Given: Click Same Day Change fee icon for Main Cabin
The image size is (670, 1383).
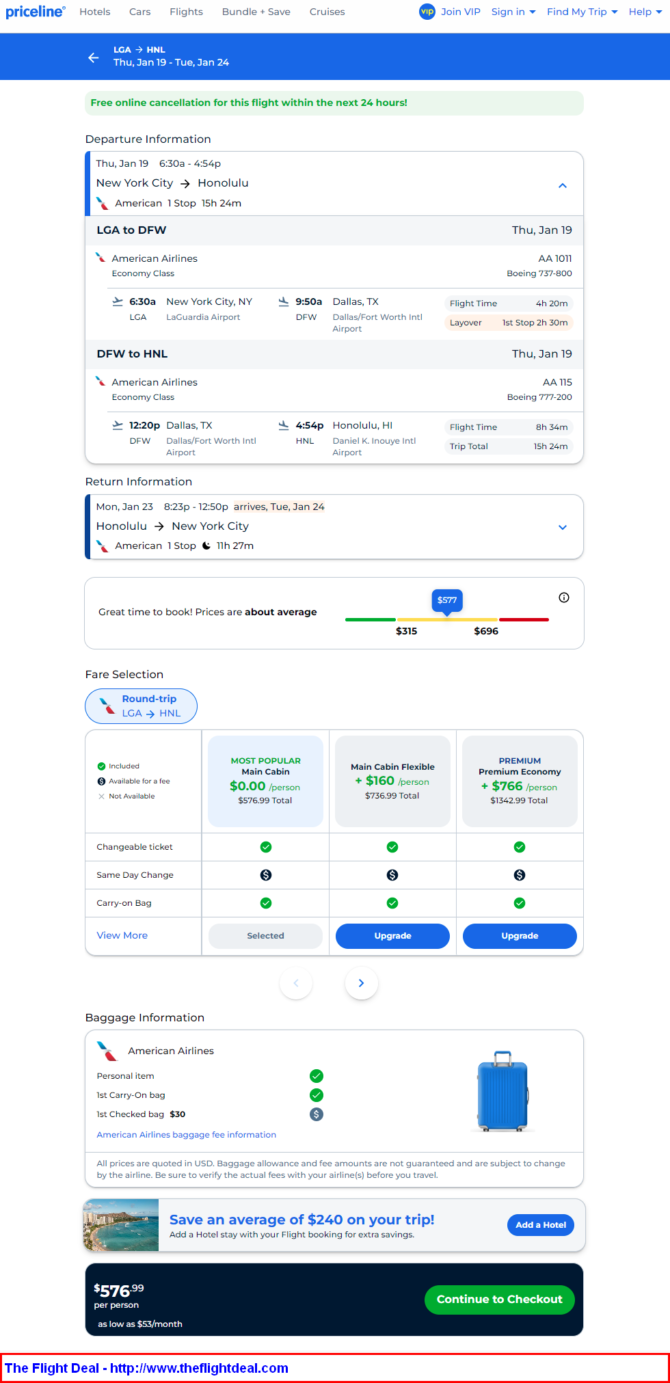Looking at the screenshot, I should (x=266, y=875).
